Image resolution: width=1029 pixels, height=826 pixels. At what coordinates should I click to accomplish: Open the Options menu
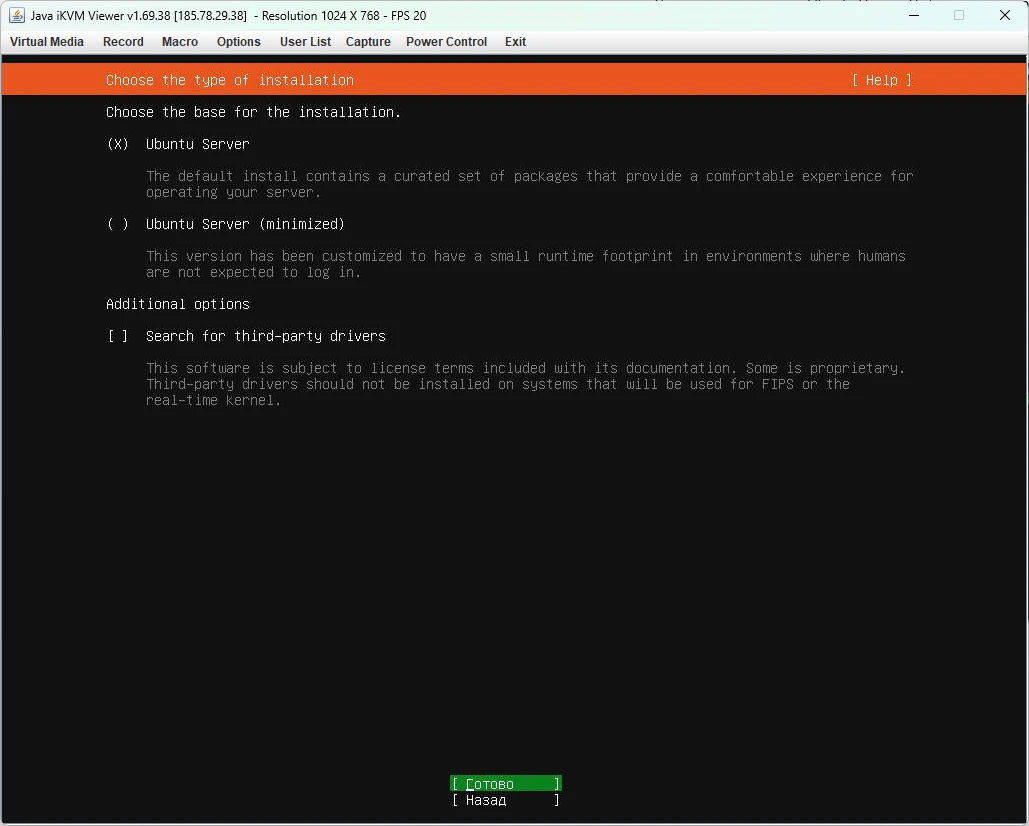(x=238, y=42)
